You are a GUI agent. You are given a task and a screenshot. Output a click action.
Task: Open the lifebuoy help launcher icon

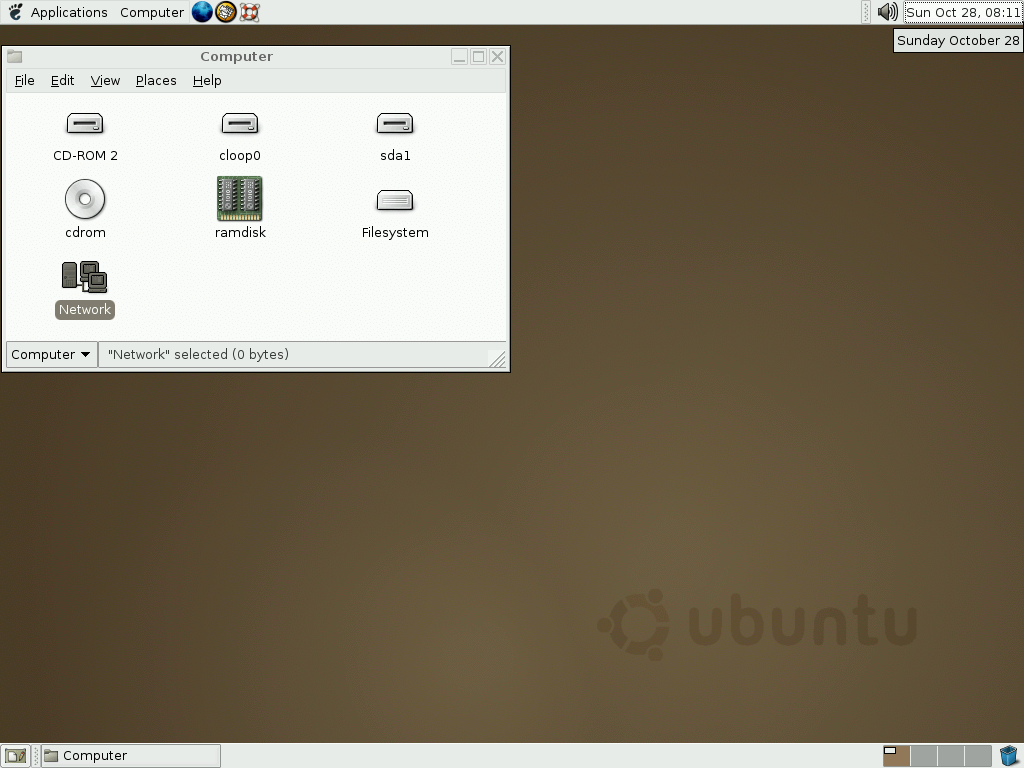click(250, 12)
